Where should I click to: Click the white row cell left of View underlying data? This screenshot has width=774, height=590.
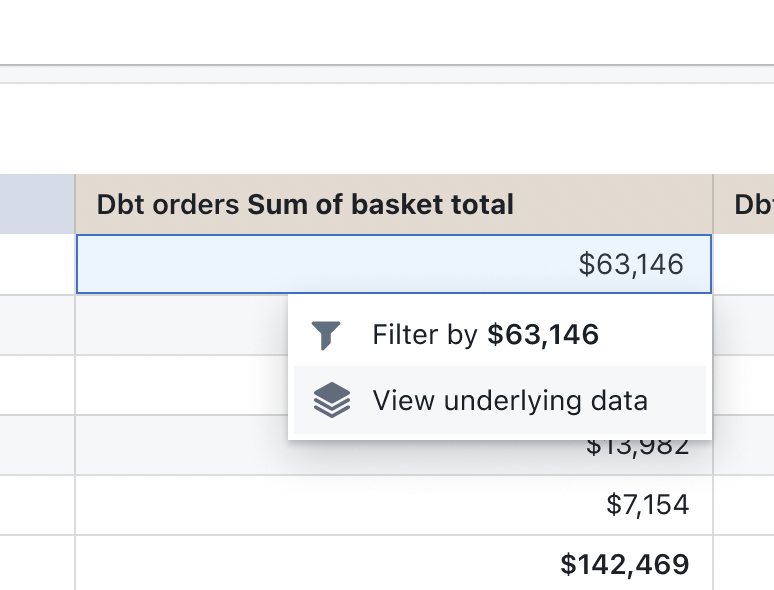pyautogui.click(x=180, y=385)
